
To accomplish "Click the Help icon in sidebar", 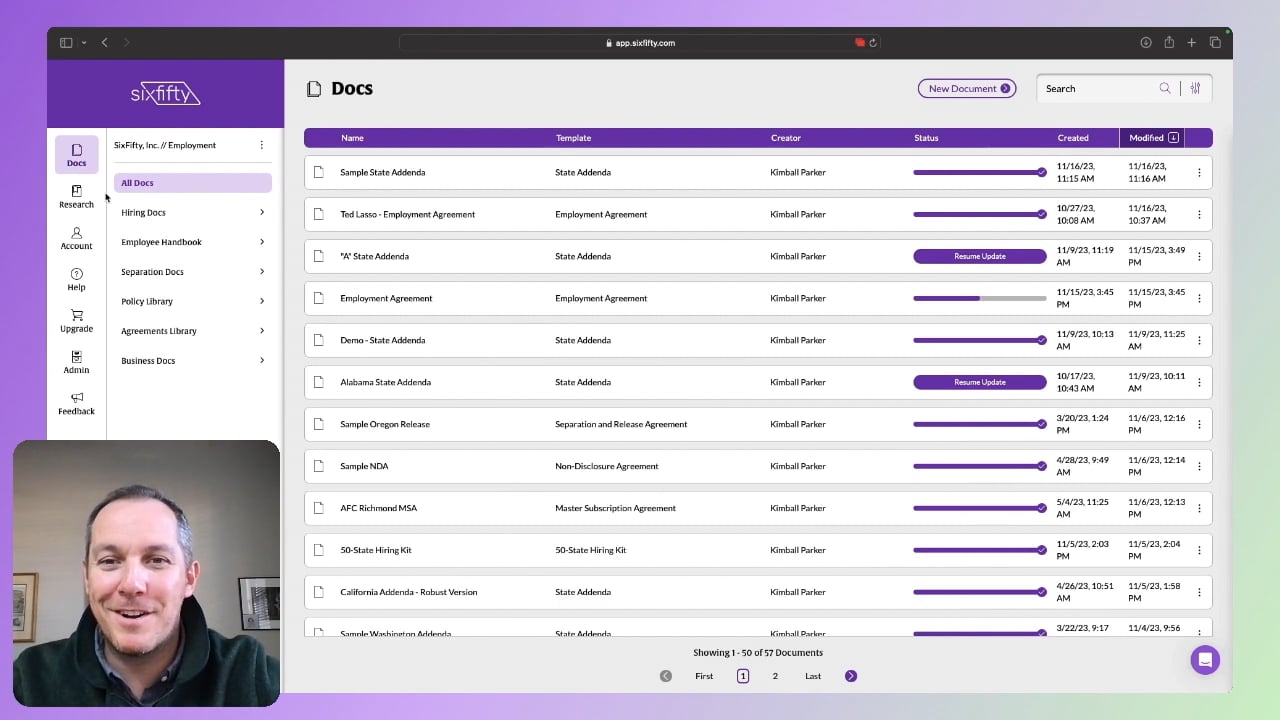I will coord(76,279).
